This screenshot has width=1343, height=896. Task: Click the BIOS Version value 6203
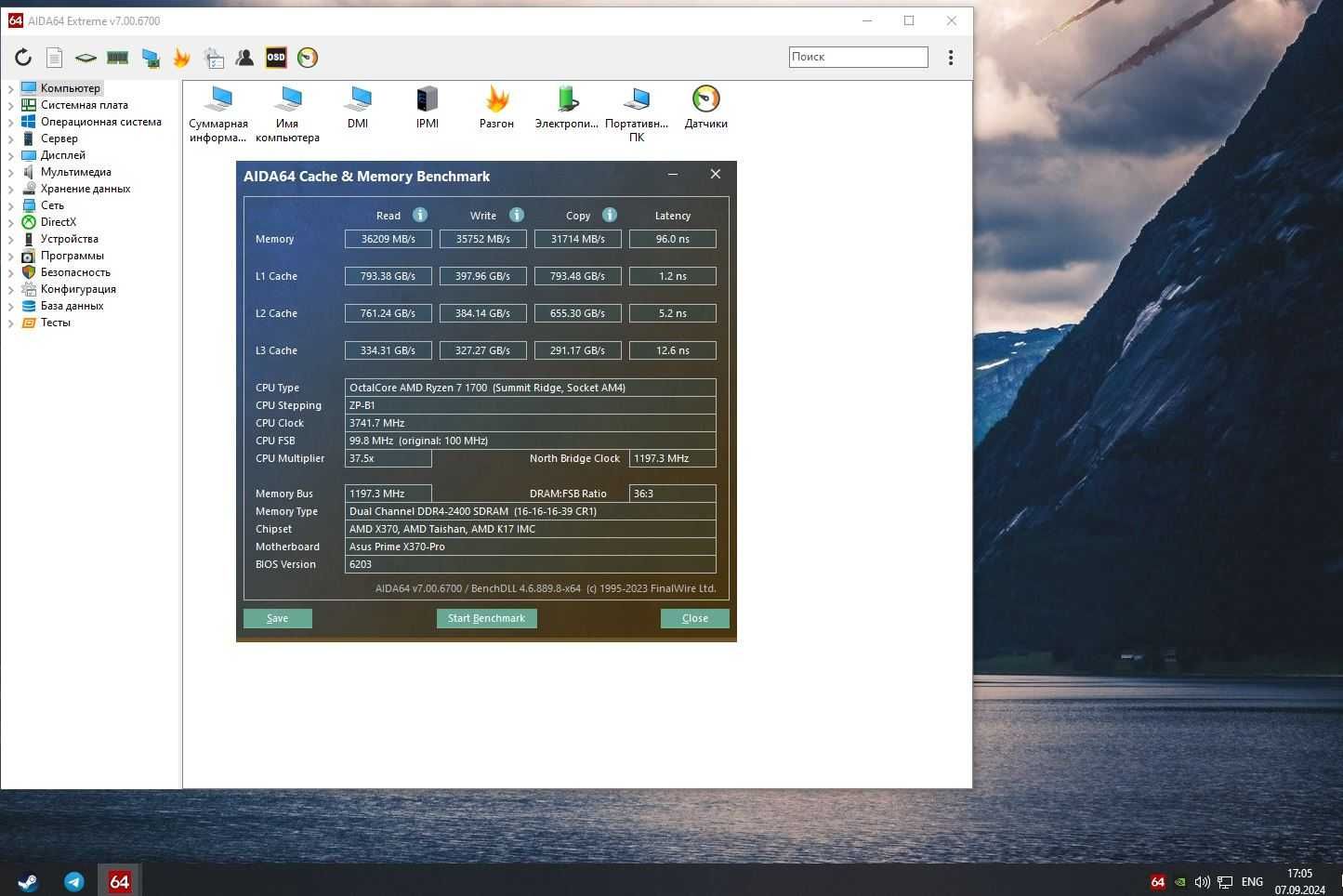531,564
